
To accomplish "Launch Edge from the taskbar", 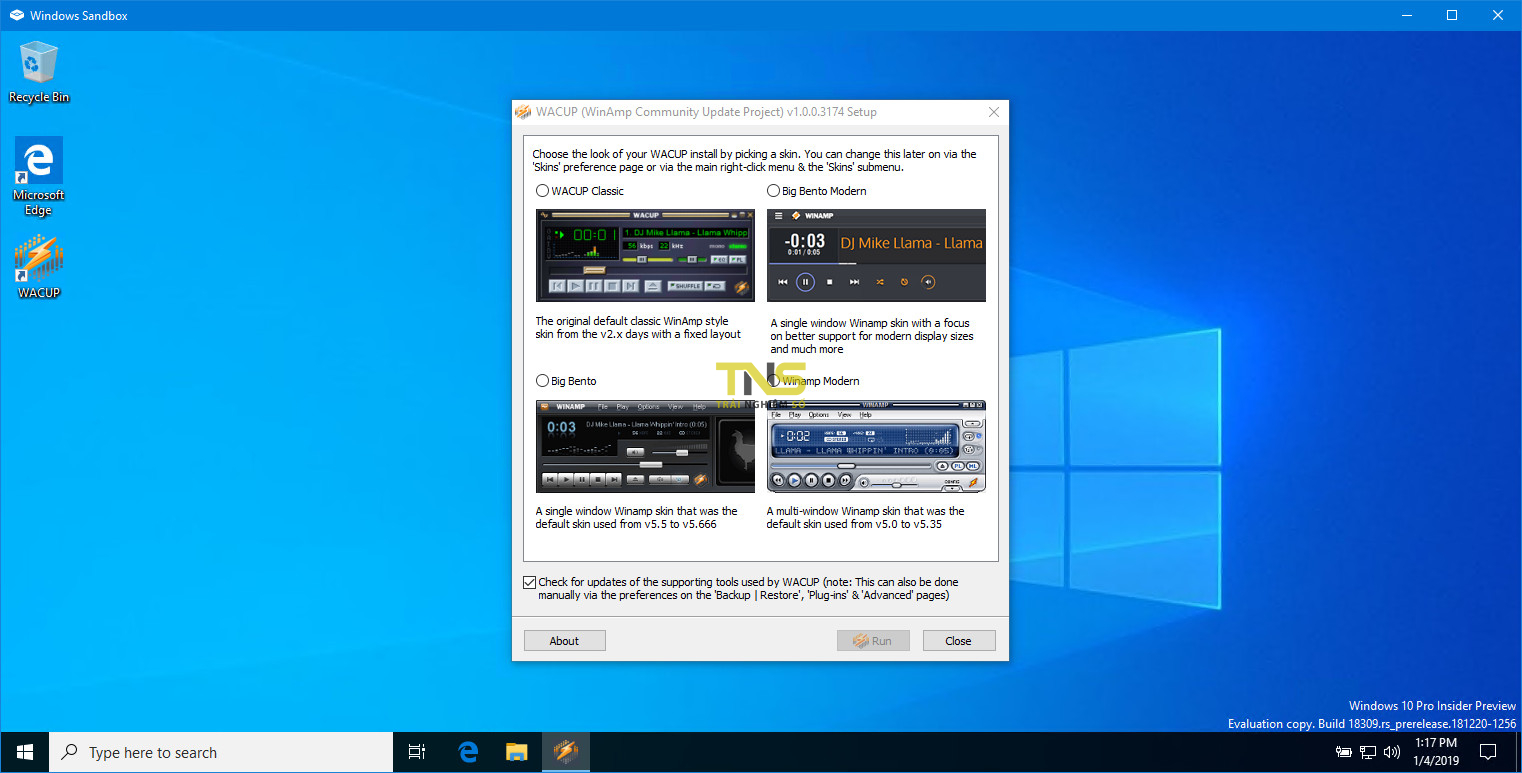I will pos(468,752).
